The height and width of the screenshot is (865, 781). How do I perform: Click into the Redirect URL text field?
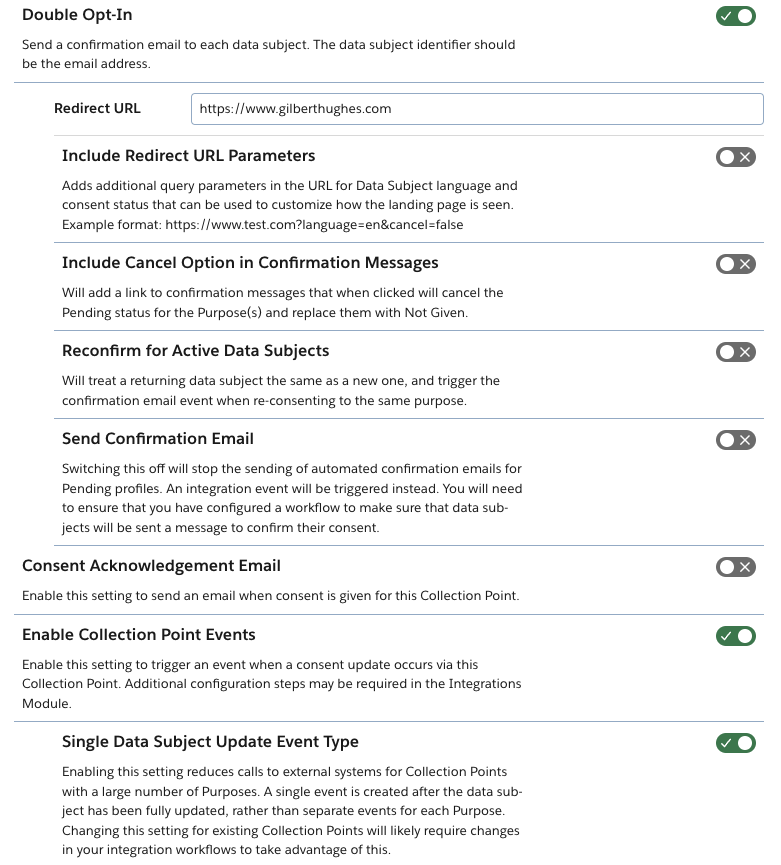coord(476,109)
